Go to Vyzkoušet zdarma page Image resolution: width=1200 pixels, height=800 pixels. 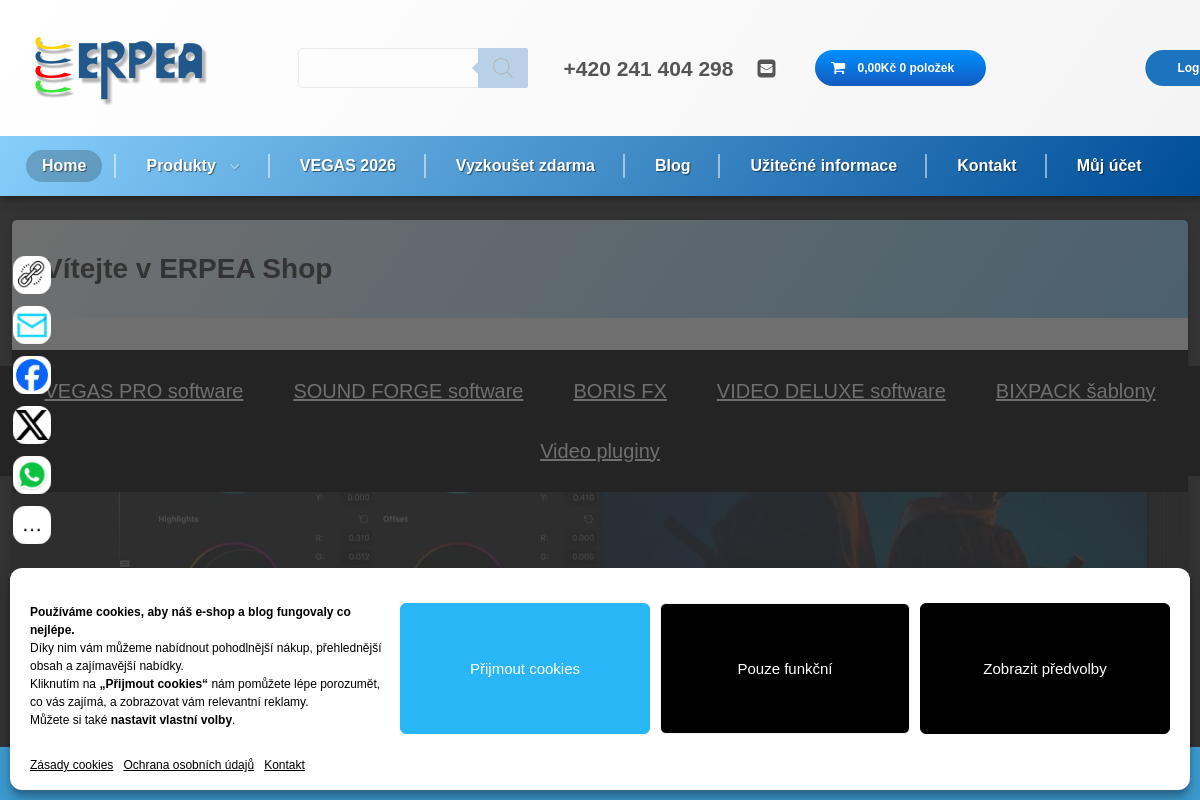click(x=525, y=166)
